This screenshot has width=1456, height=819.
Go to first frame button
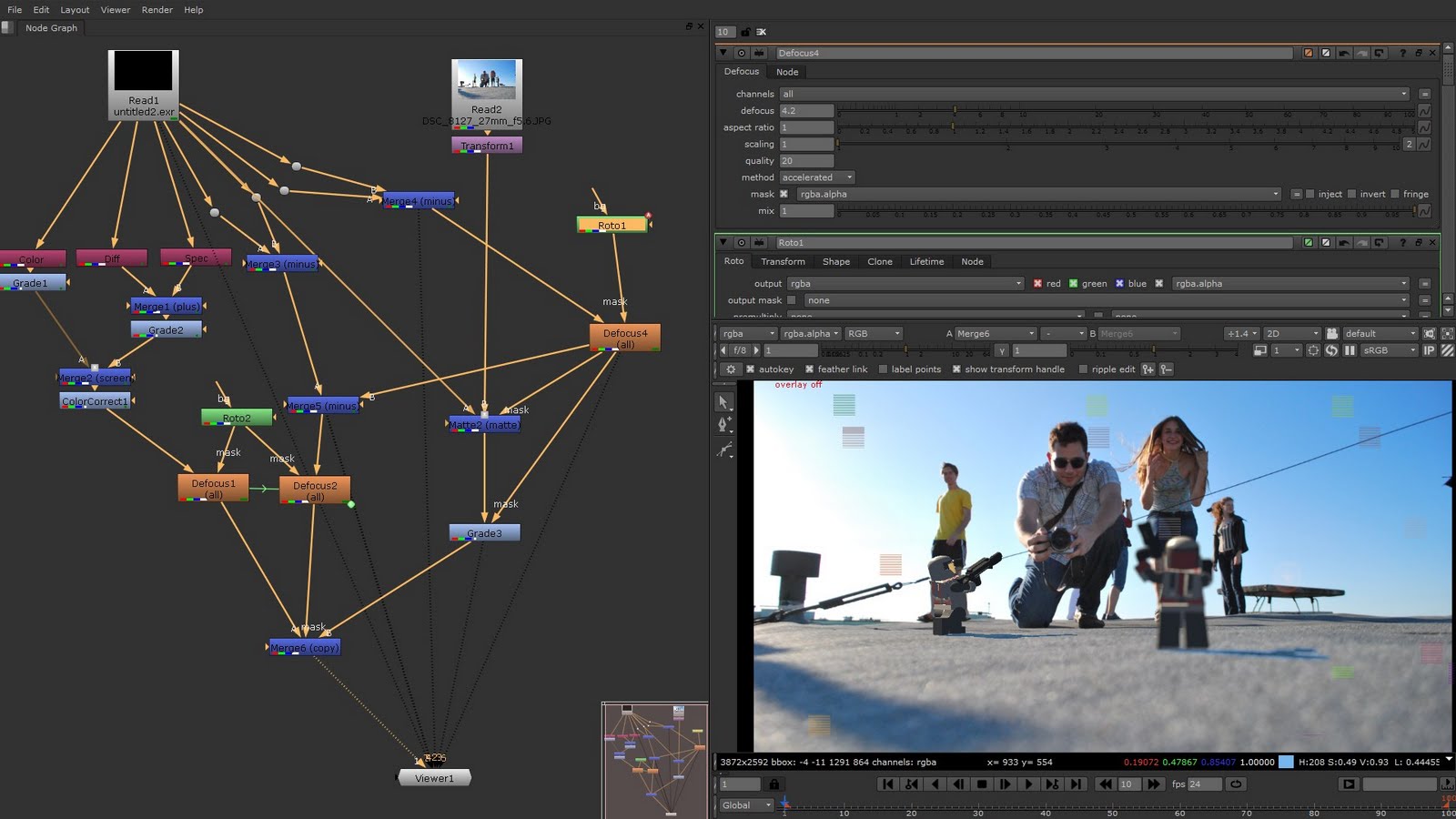point(887,784)
